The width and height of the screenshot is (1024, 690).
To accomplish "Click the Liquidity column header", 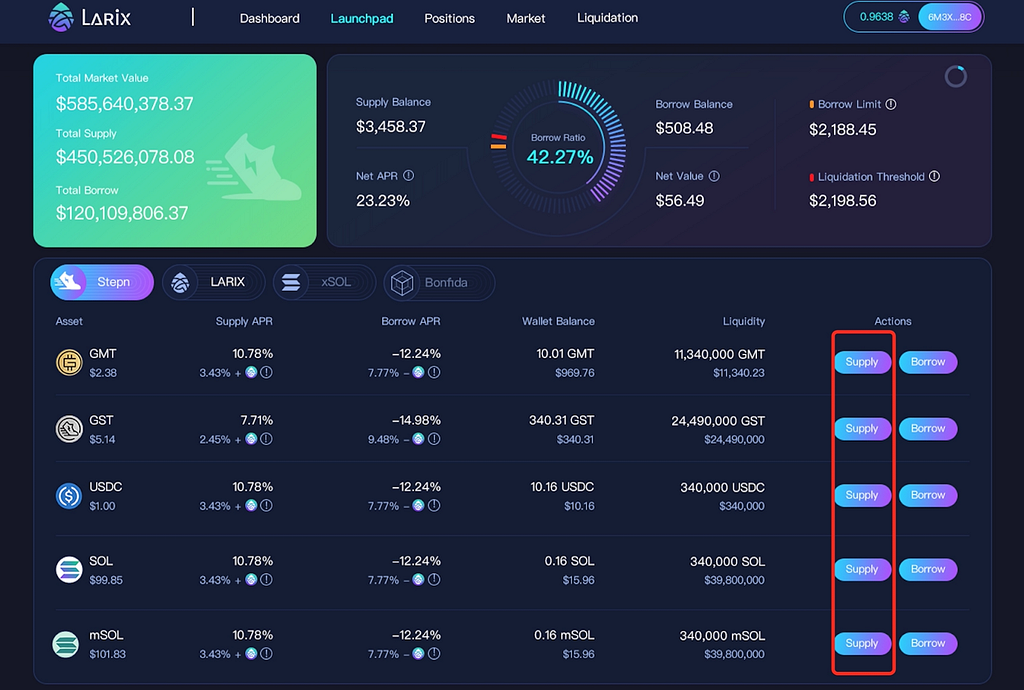I will point(744,321).
